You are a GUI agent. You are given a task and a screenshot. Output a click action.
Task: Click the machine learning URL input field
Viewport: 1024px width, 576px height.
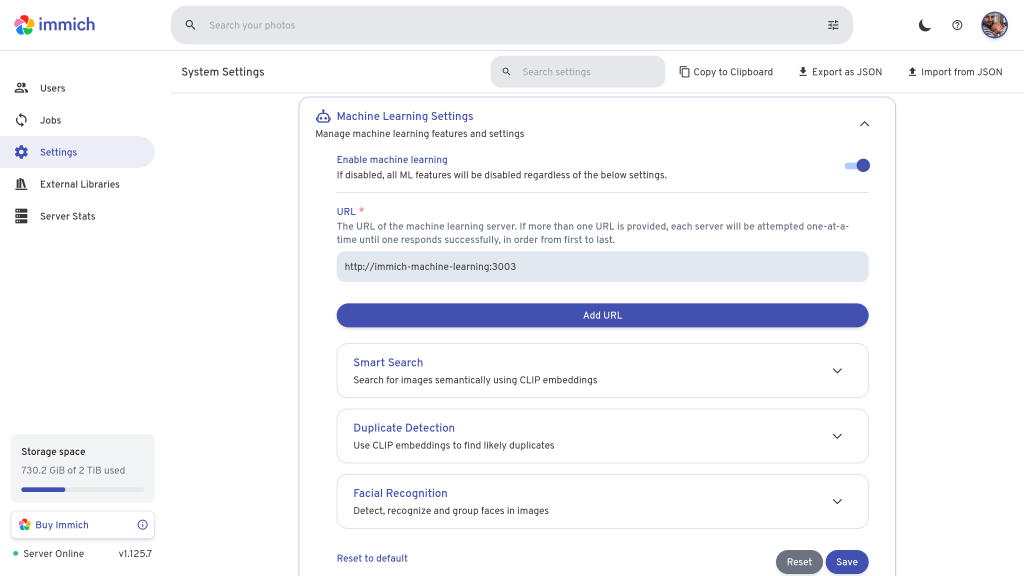click(x=602, y=267)
